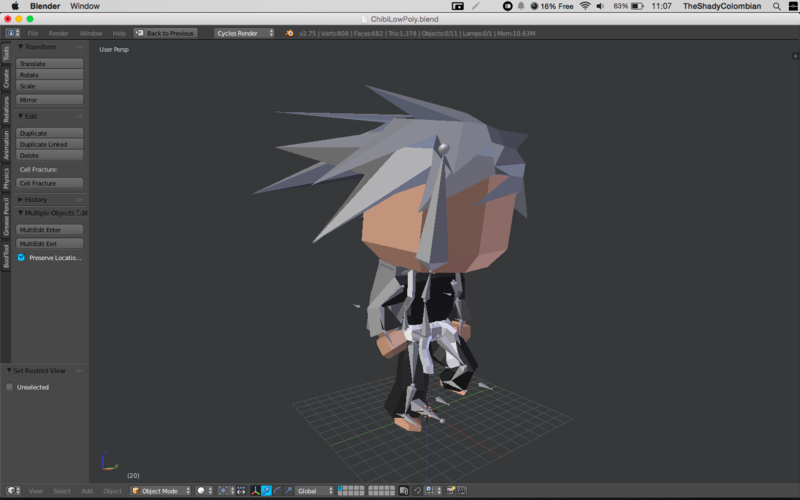The image size is (800, 500).
Task: Click the Wi-Fi status icon
Action: pos(585,6)
